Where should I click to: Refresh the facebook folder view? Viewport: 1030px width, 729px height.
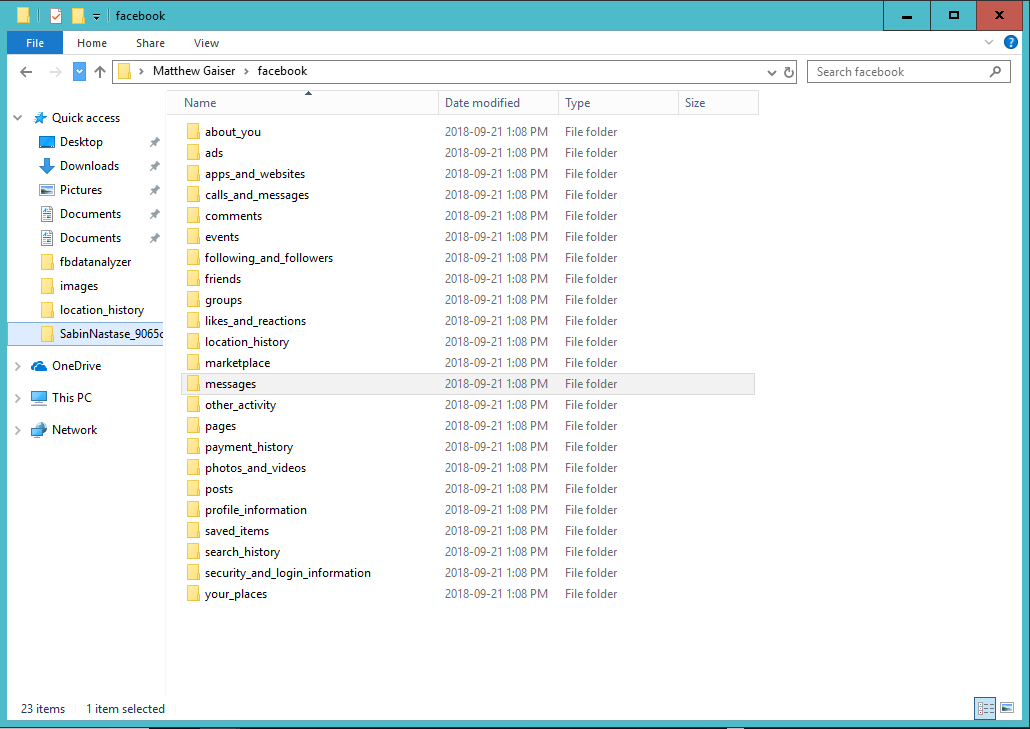point(789,72)
